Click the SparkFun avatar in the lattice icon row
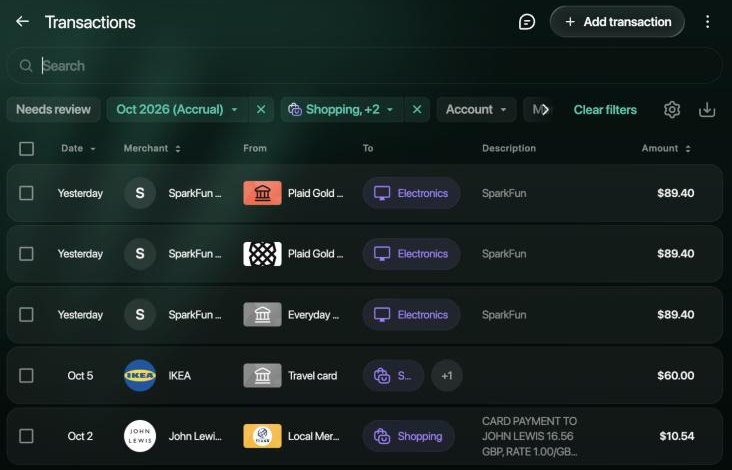 point(140,253)
